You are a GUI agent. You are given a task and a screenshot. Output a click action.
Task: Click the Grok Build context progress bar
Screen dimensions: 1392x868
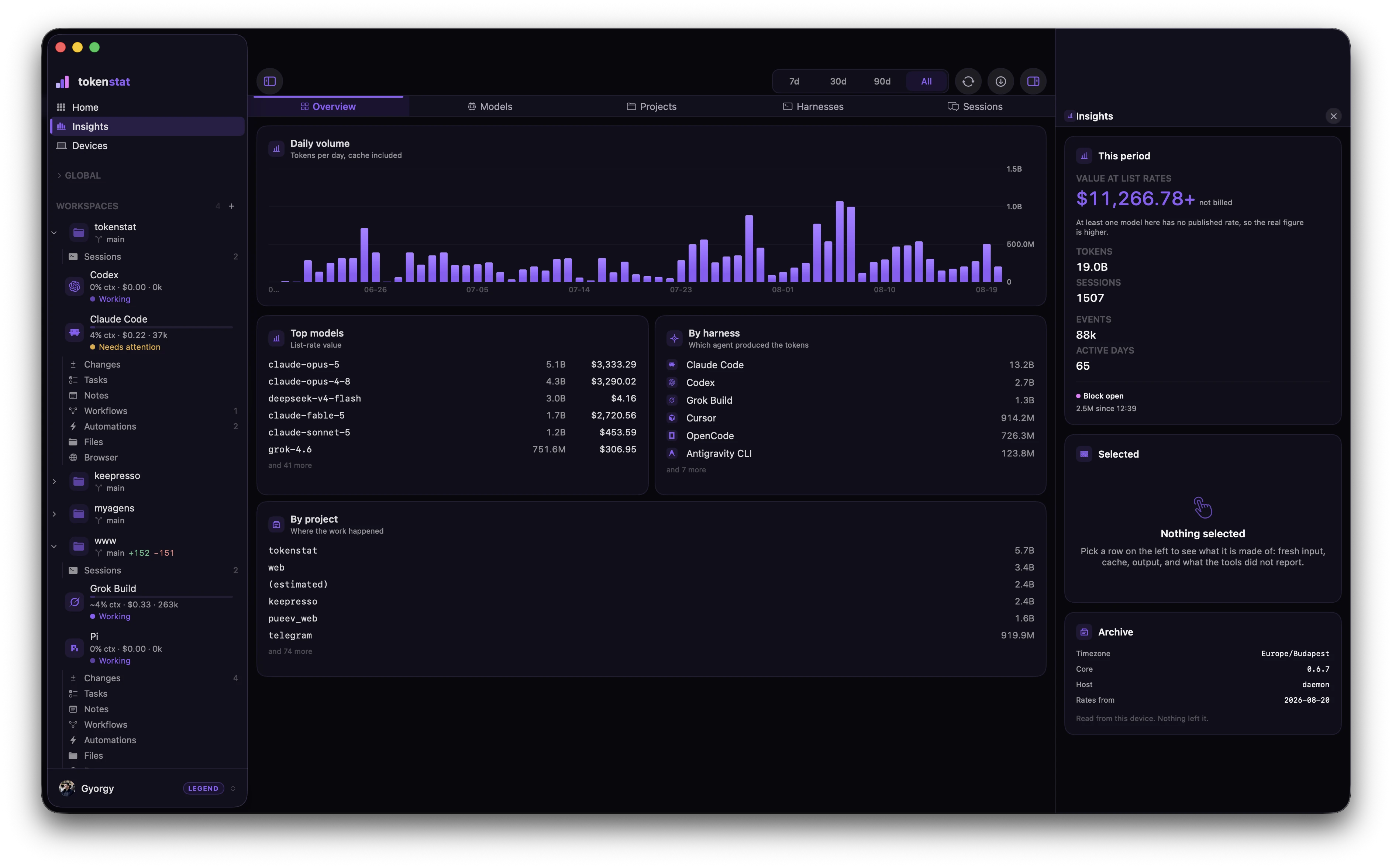tap(161, 597)
